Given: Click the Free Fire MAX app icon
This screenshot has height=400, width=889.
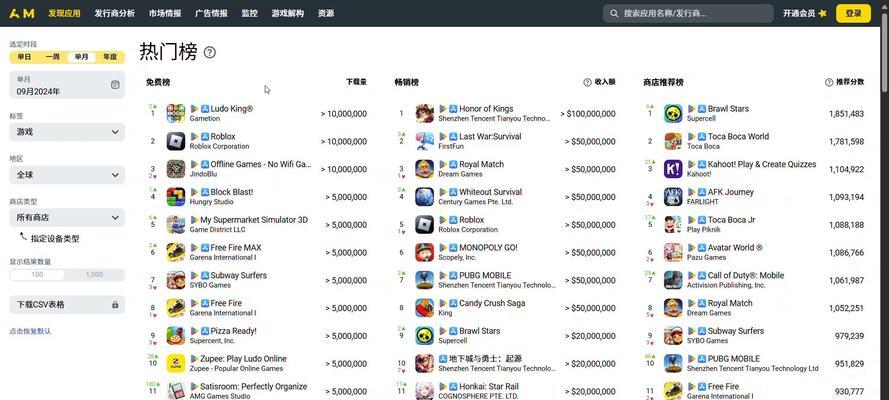Looking at the screenshot, I should pos(176,252).
